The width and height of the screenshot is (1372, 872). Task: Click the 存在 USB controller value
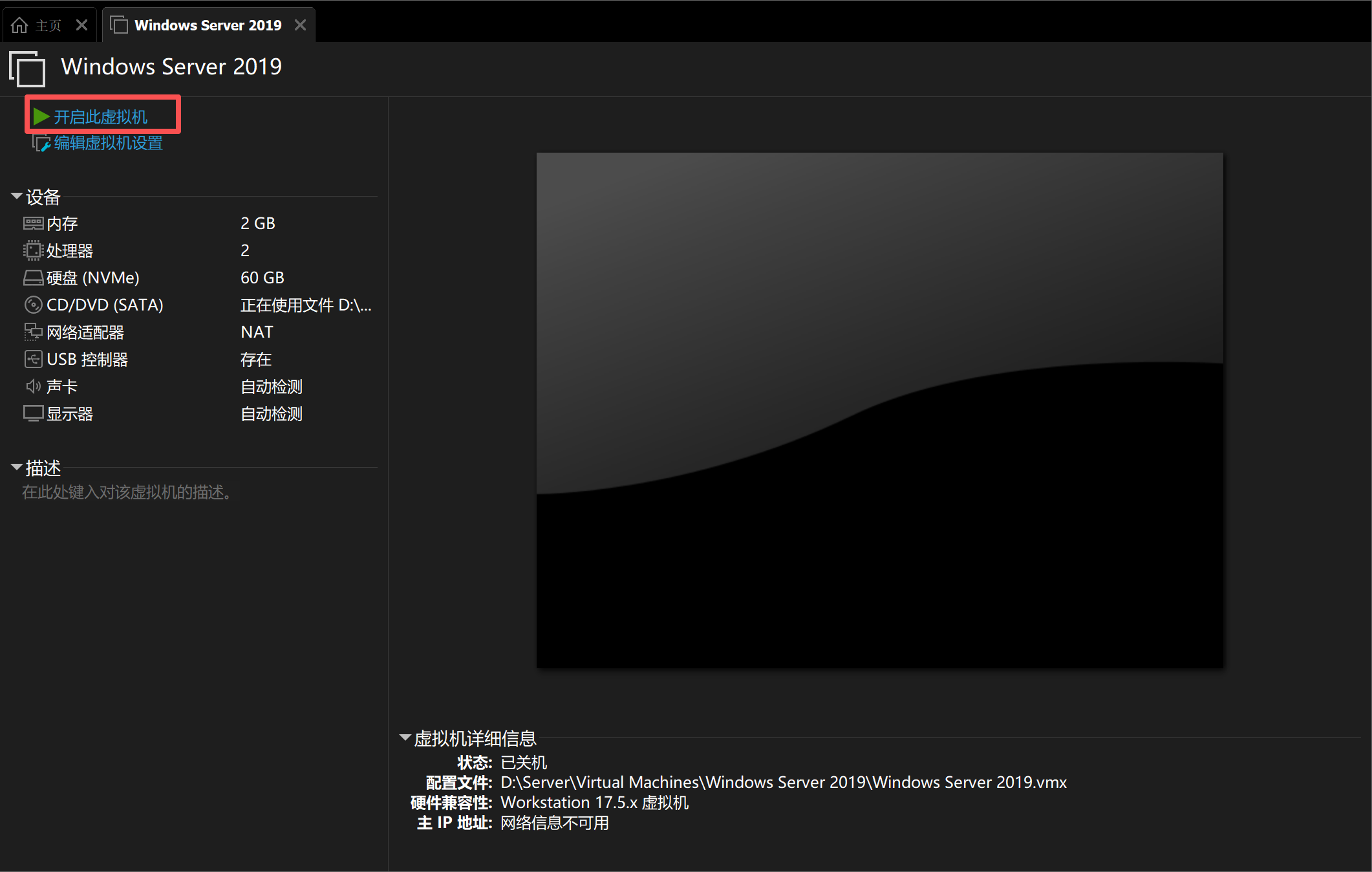[x=256, y=360]
